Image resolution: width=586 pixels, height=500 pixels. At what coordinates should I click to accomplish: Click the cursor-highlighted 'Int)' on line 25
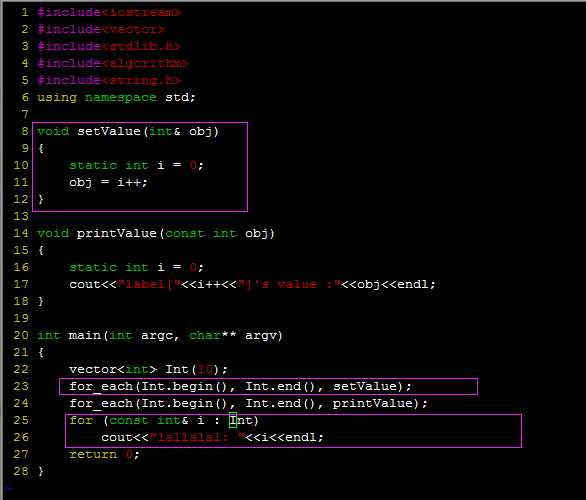coord(244,420)
